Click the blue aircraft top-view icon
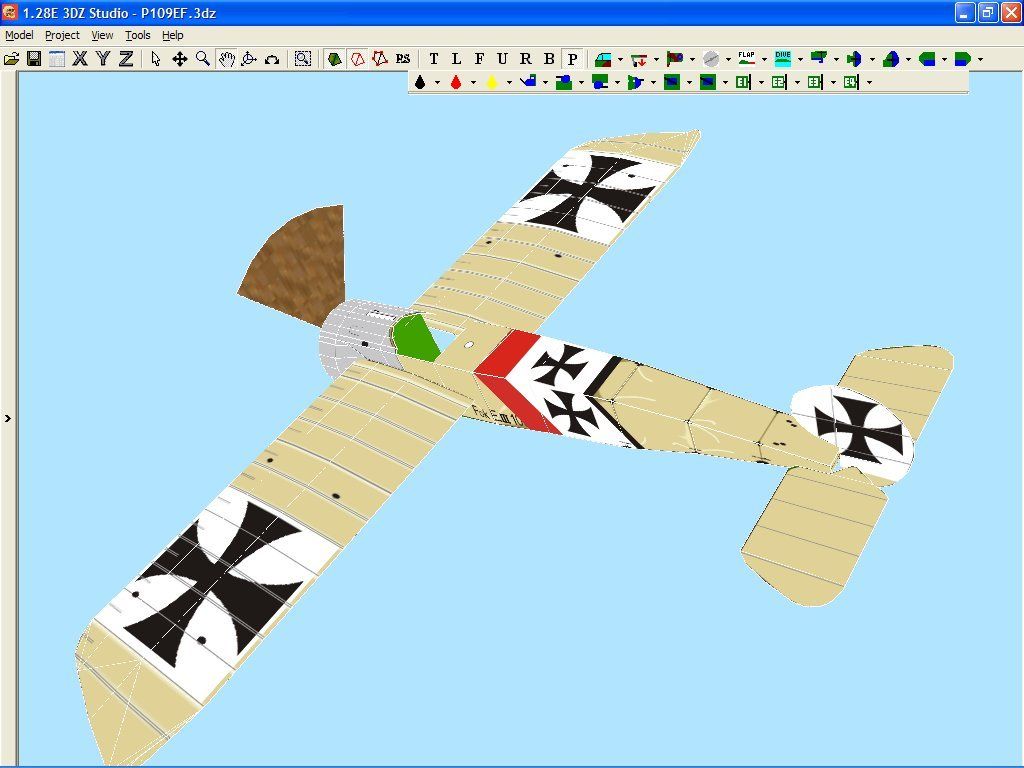This screenshot has width=1024, height=768. coord(819,59)
